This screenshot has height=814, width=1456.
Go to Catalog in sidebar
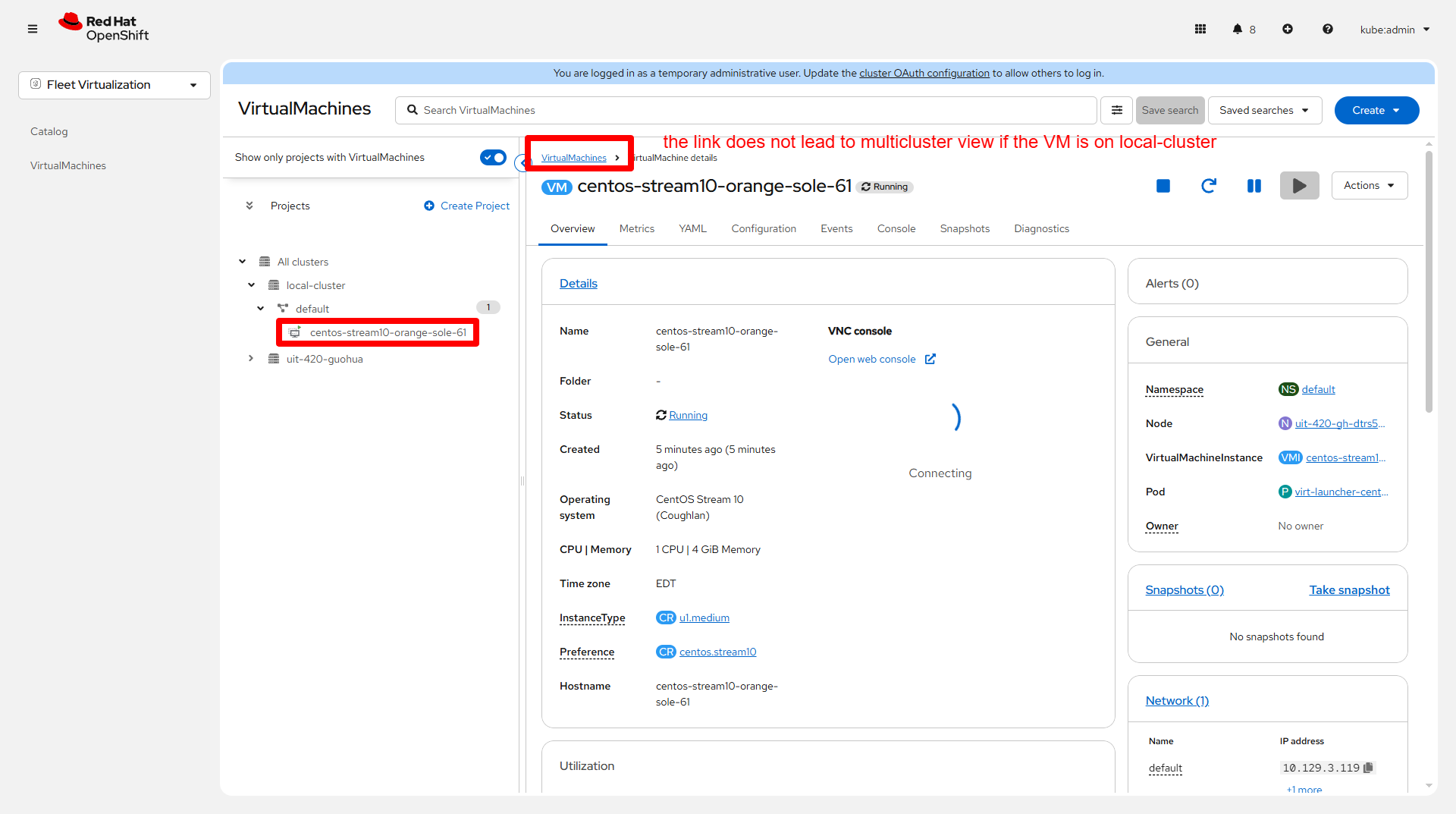click(x=49, y=131)
